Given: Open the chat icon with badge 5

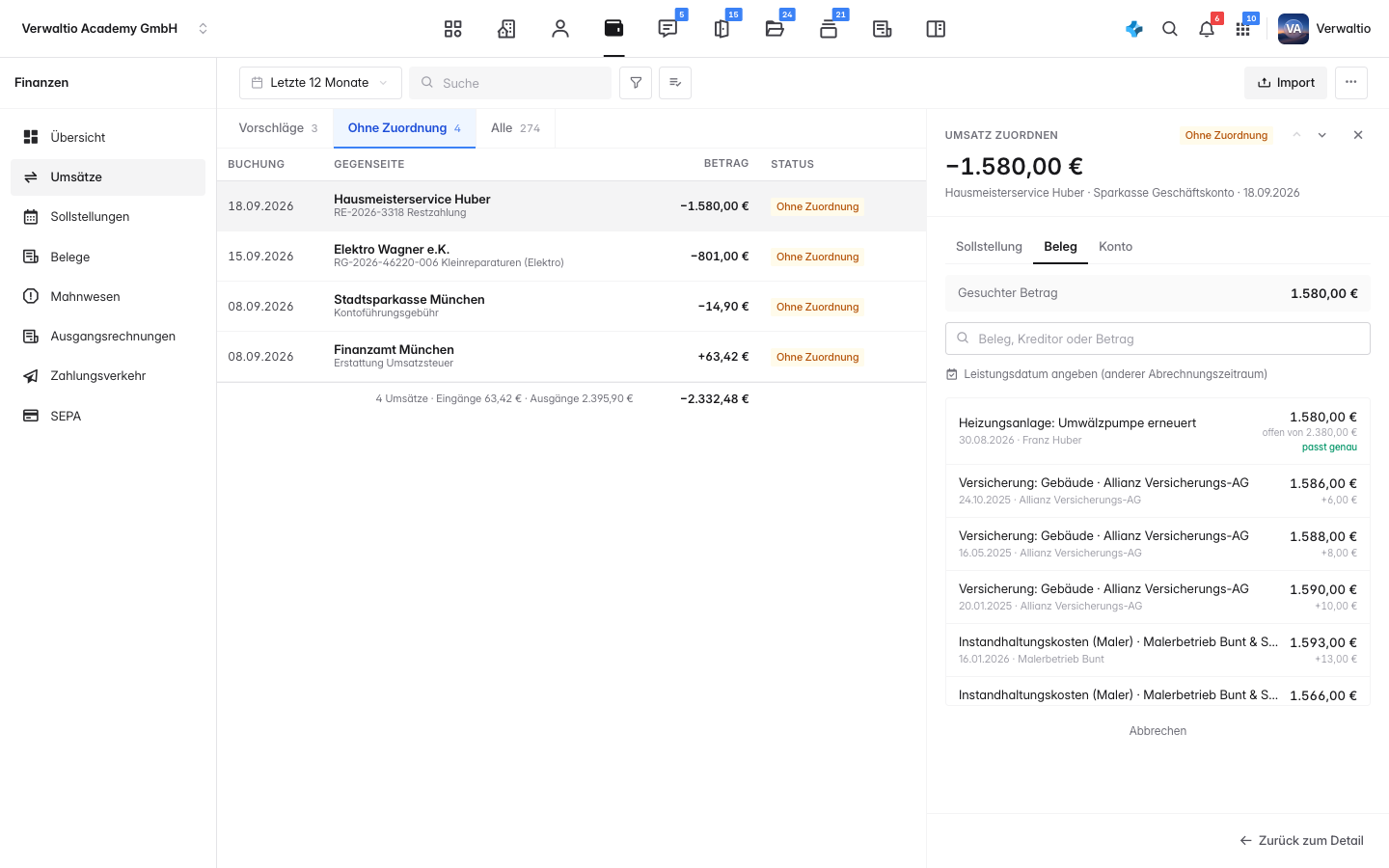Looking at the screenshot, I should pos(667,29).
